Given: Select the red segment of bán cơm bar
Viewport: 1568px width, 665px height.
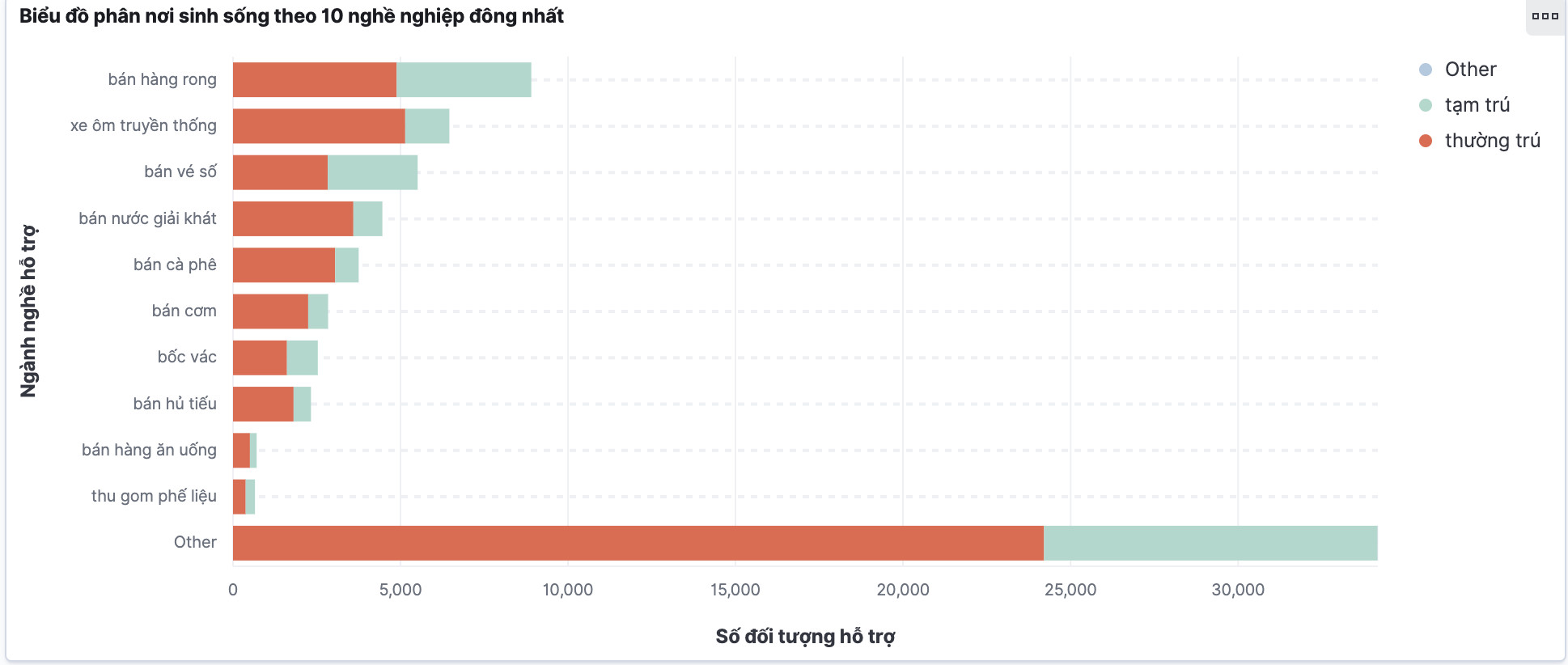Looking at the screenshot, I should 270,311.
